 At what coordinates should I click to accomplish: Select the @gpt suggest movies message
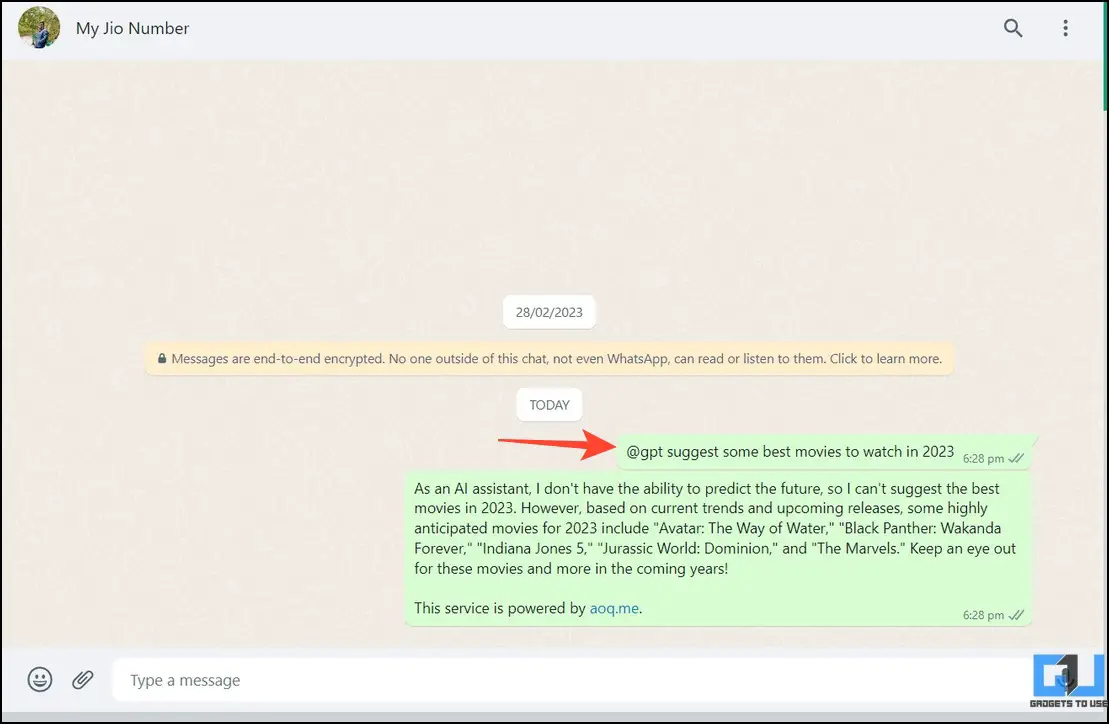[825, 452]
